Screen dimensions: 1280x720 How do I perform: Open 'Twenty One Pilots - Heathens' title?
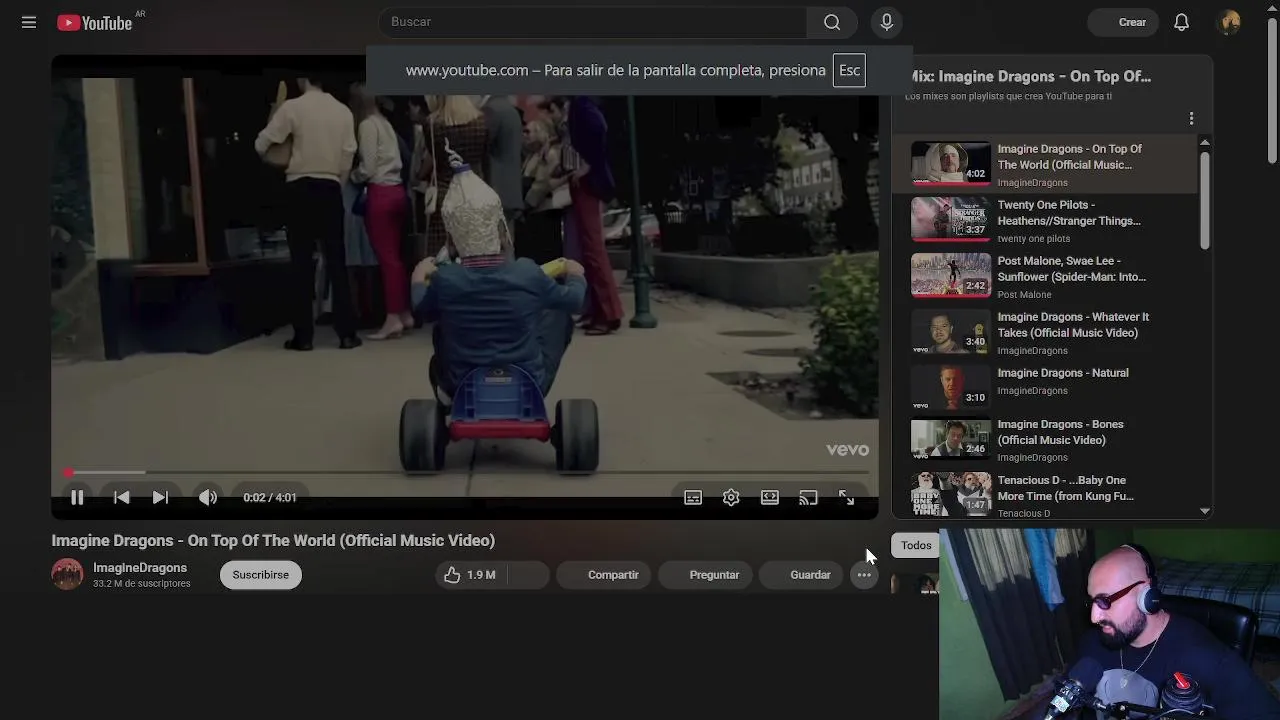click(1068, 213)
